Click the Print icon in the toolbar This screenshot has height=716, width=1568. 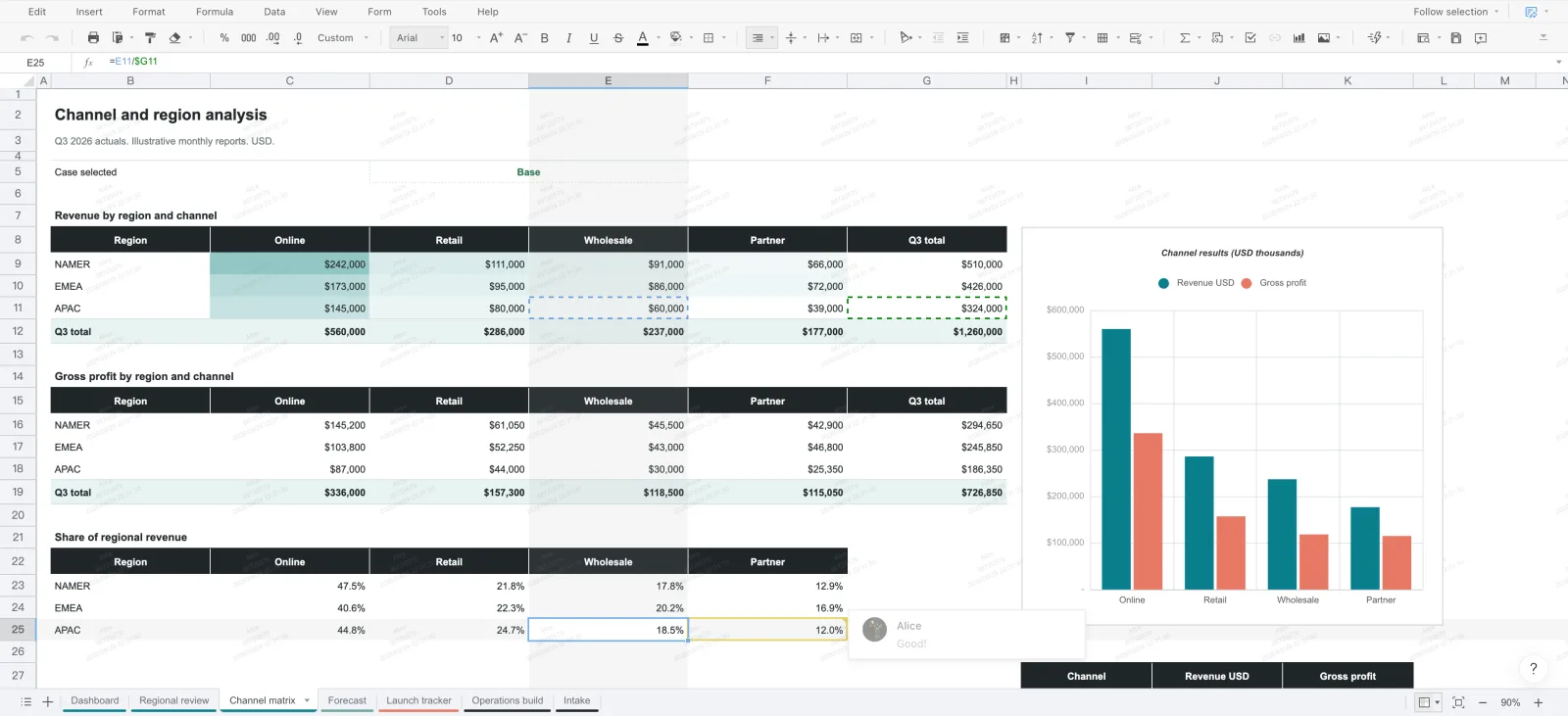(93, 38)
